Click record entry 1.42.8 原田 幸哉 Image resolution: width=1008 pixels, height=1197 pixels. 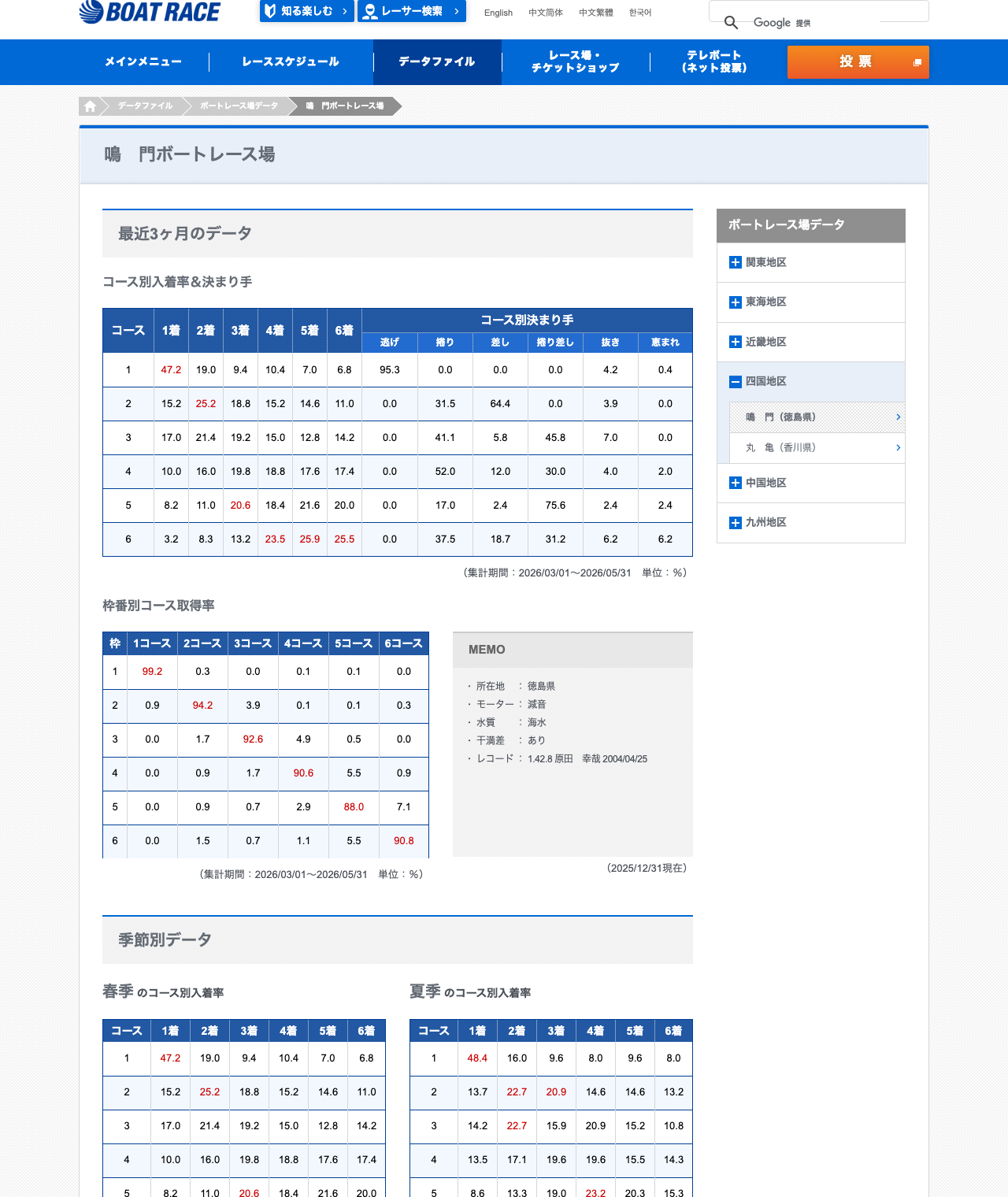point(587,759)
